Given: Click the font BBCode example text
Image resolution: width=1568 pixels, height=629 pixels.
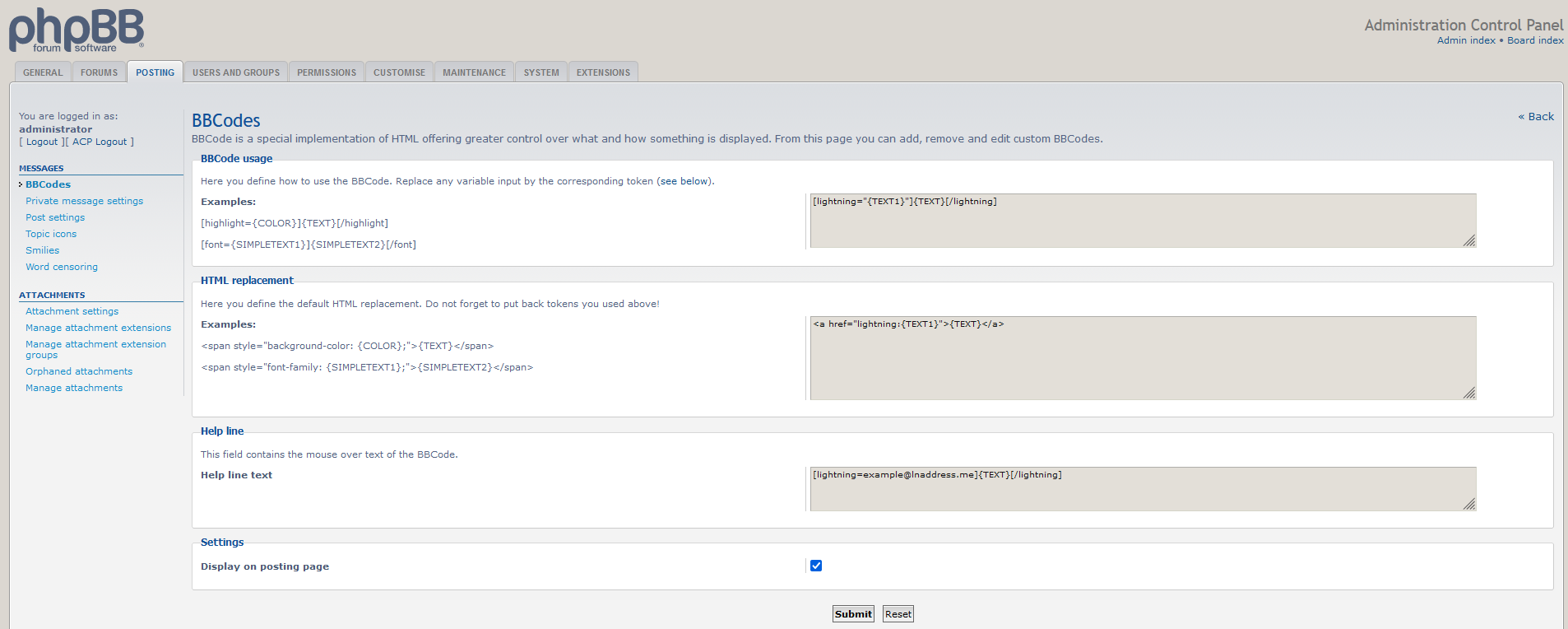Looking at the screenshot, I should [308, 245].
